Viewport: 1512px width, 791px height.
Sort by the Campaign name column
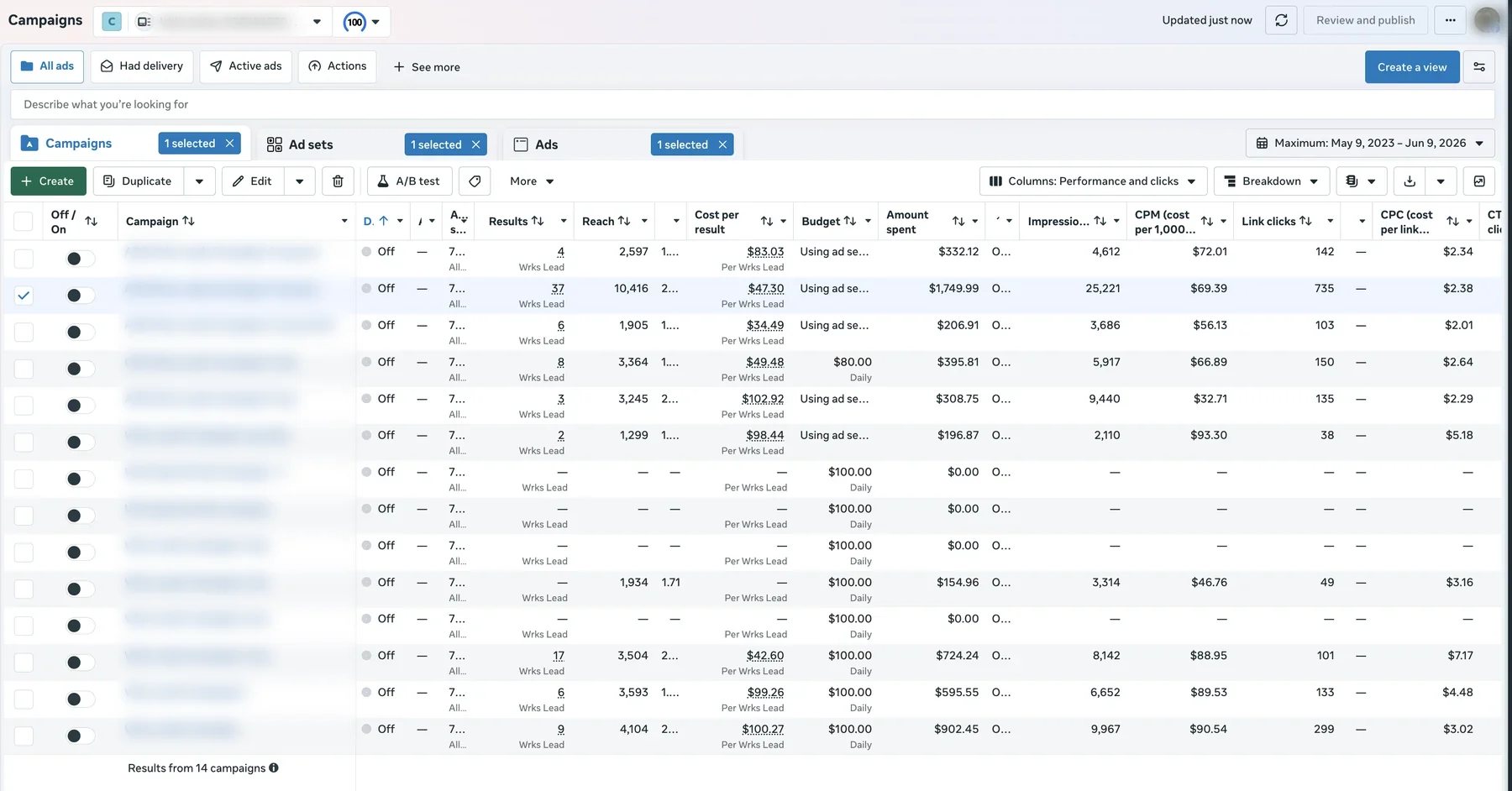(x=188, y=221)
